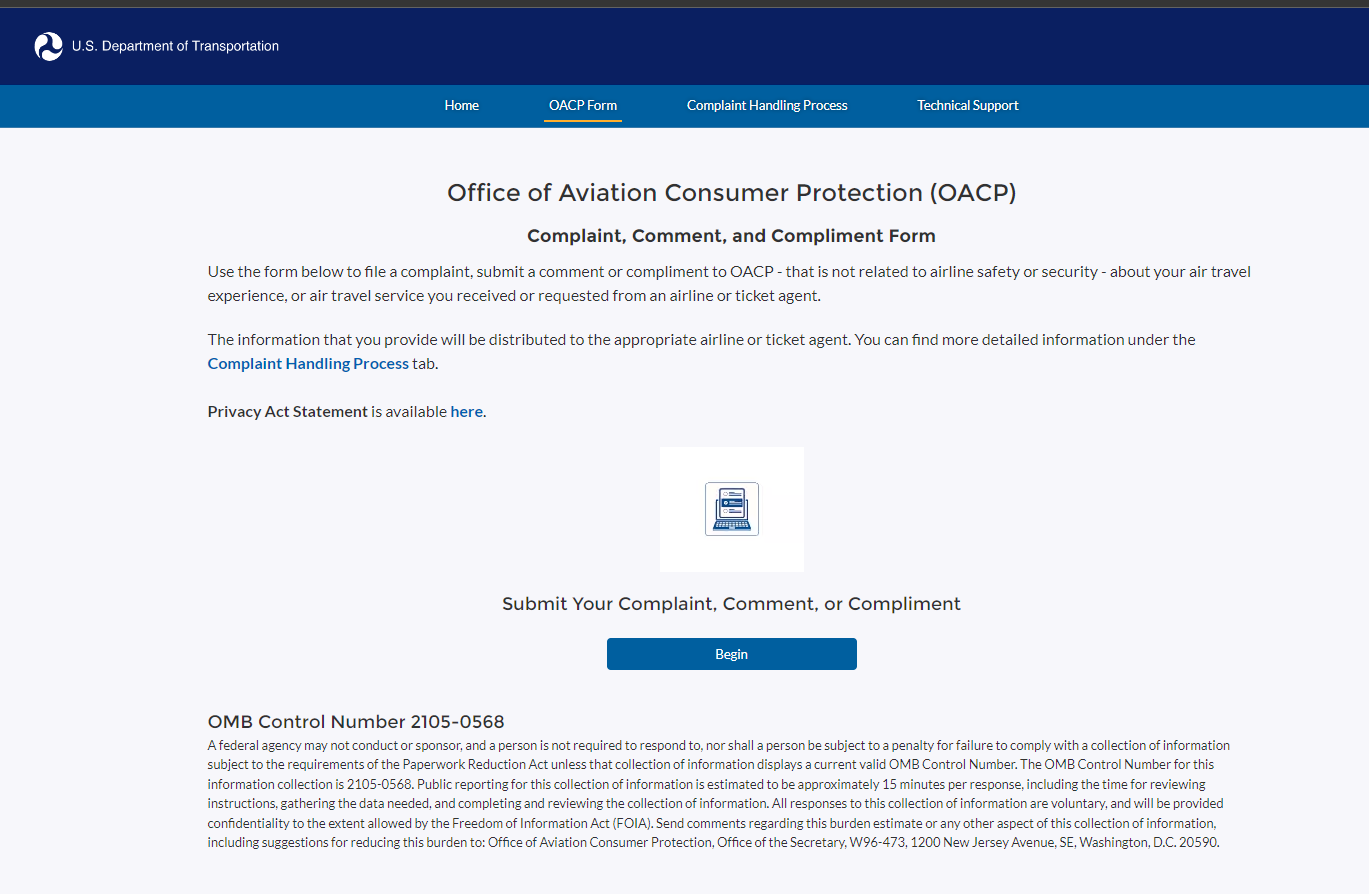Click the paragraph starting 'The information that you provide'
Screen dimensions: 1369x894
point(700,340)
